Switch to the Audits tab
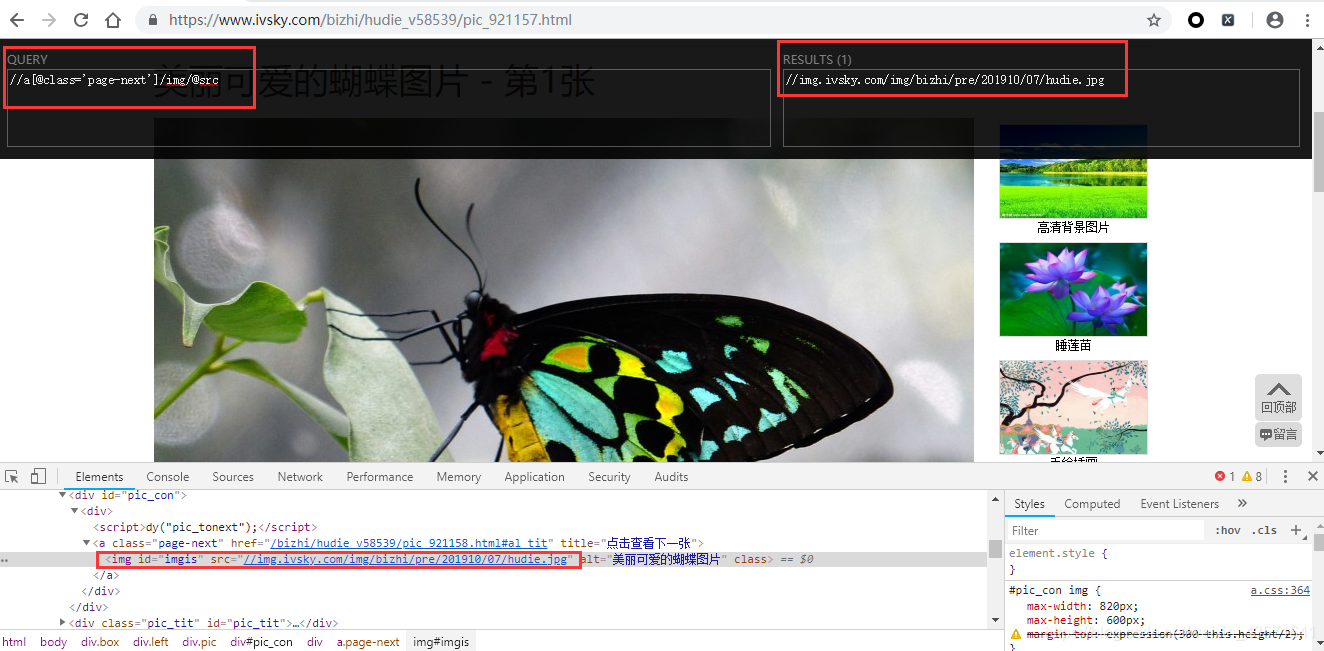Screen dimensions: 1324x651 (x=671, y=477)
